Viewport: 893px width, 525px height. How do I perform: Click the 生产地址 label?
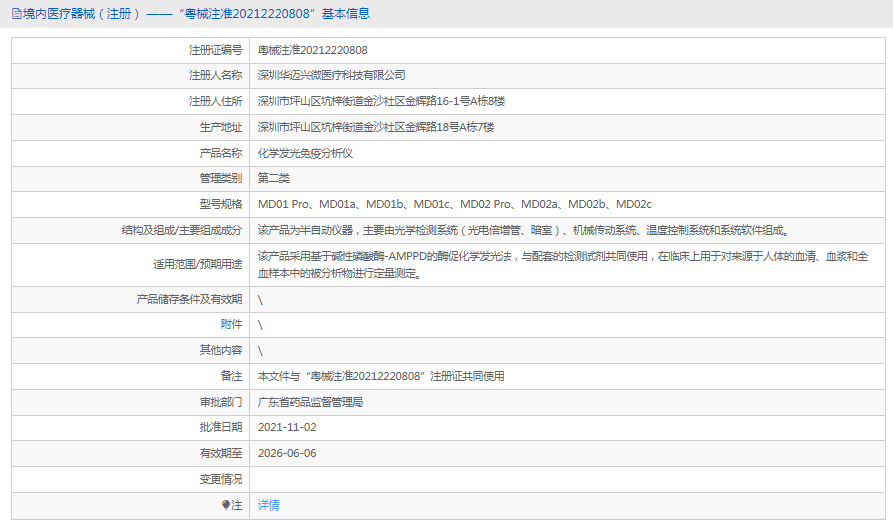[x=220, y=127]
